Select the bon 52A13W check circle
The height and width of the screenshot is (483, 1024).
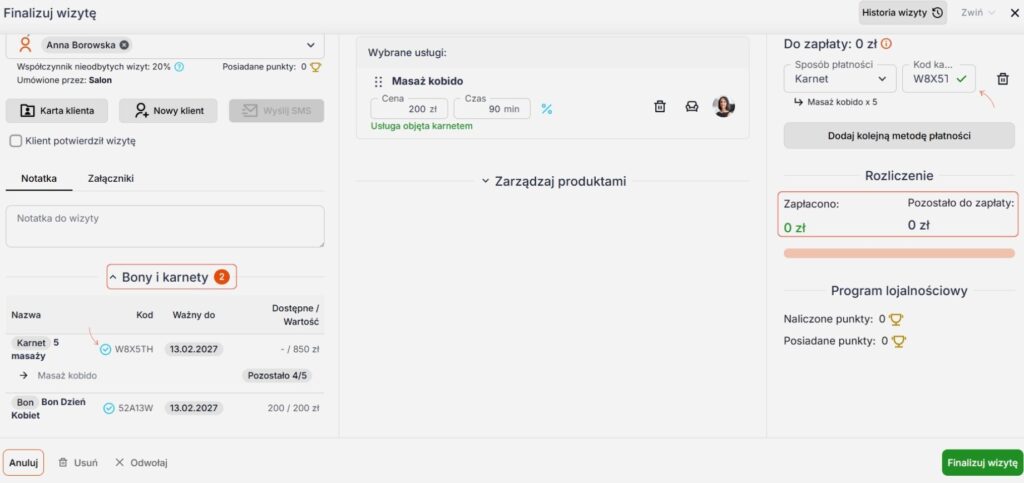(109, 409)
